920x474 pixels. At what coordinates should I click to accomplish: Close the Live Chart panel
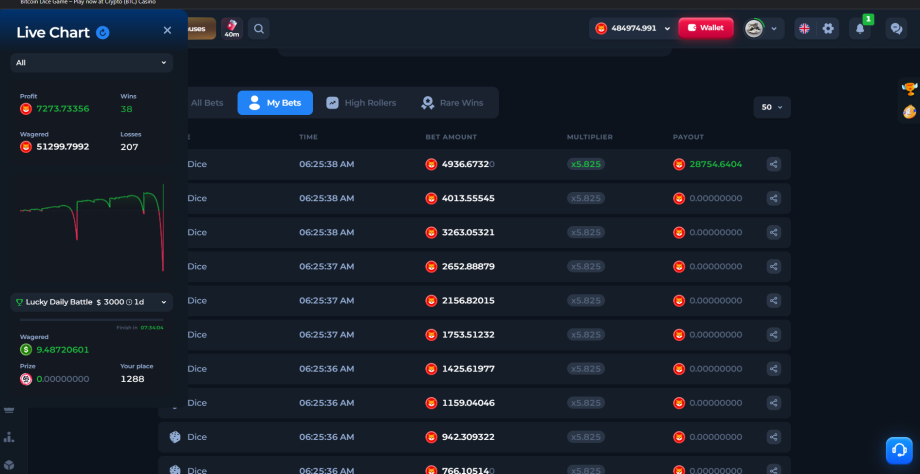click(167, 31)
